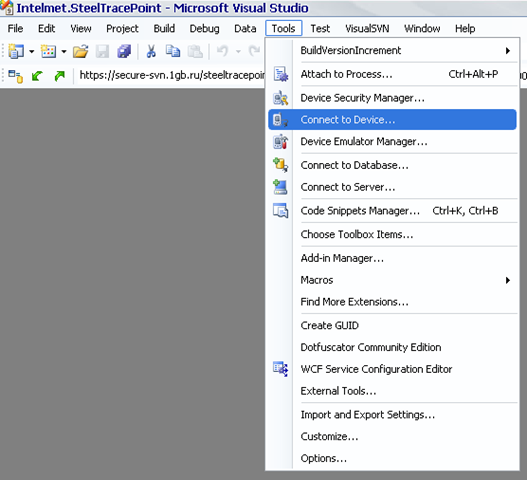This screenshot has width=527, height=480.
Task: Open the Test menu
Action: point(320,29)
